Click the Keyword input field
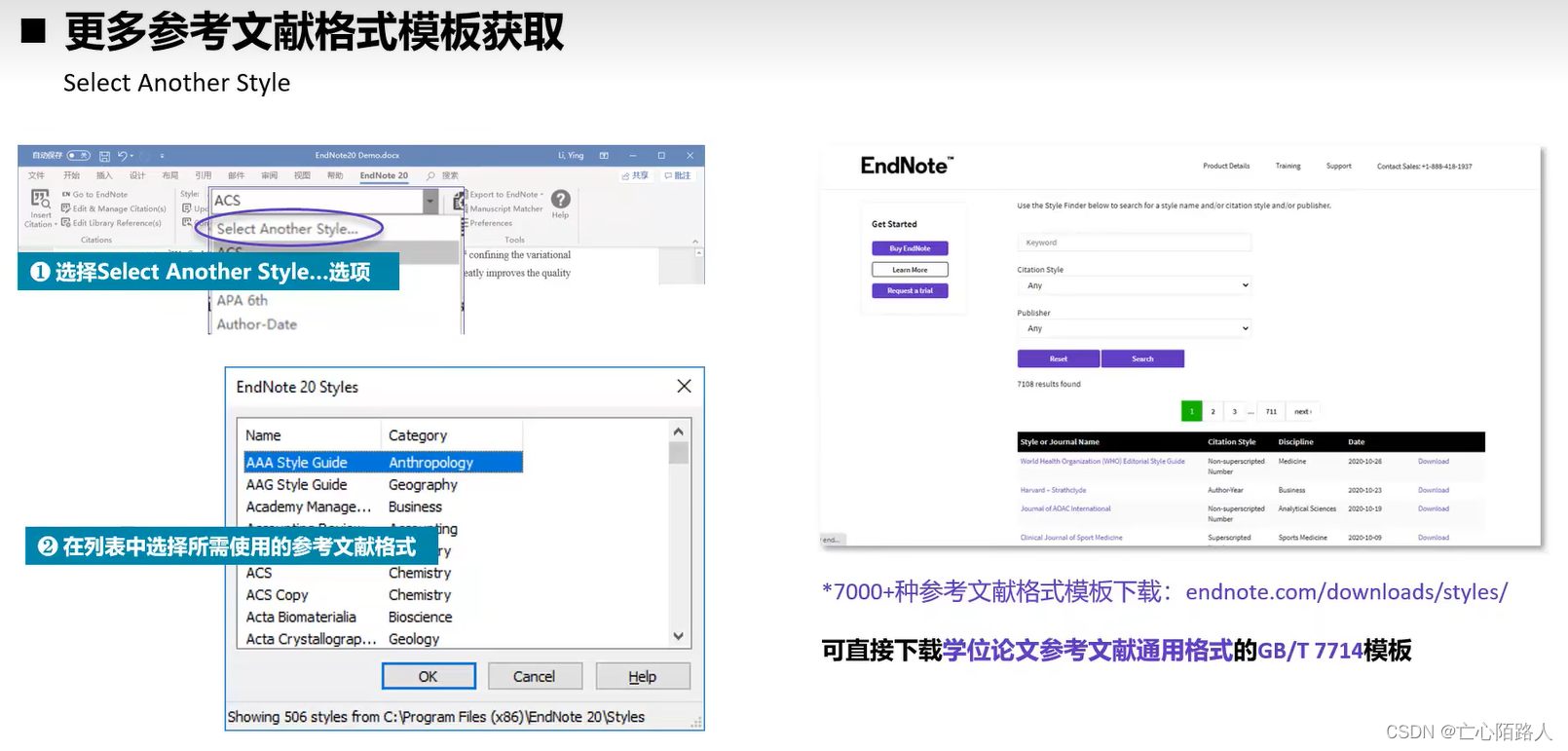This screenshot has height=751, width=1568. tap(1134, 243)
